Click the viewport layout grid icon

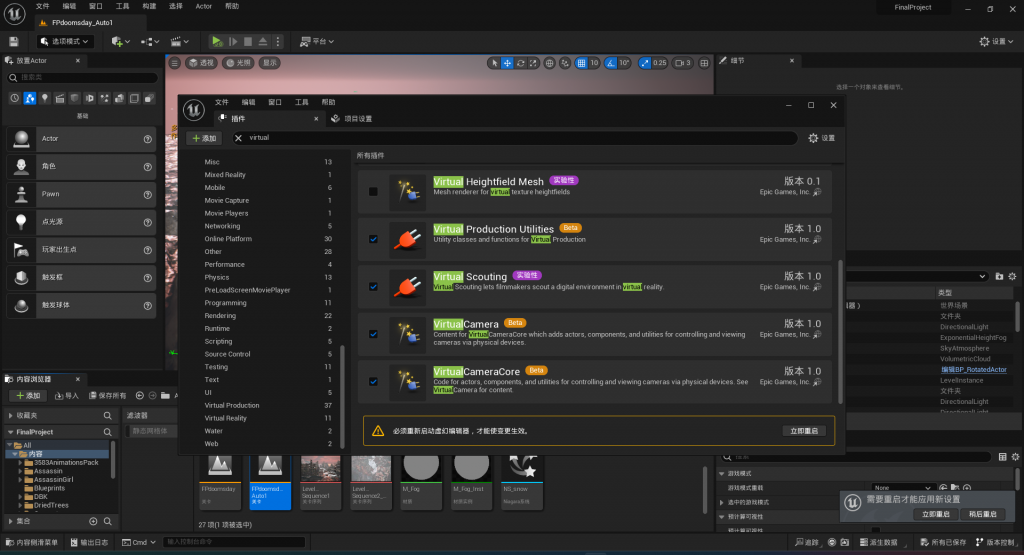click(x=704, y=63)
